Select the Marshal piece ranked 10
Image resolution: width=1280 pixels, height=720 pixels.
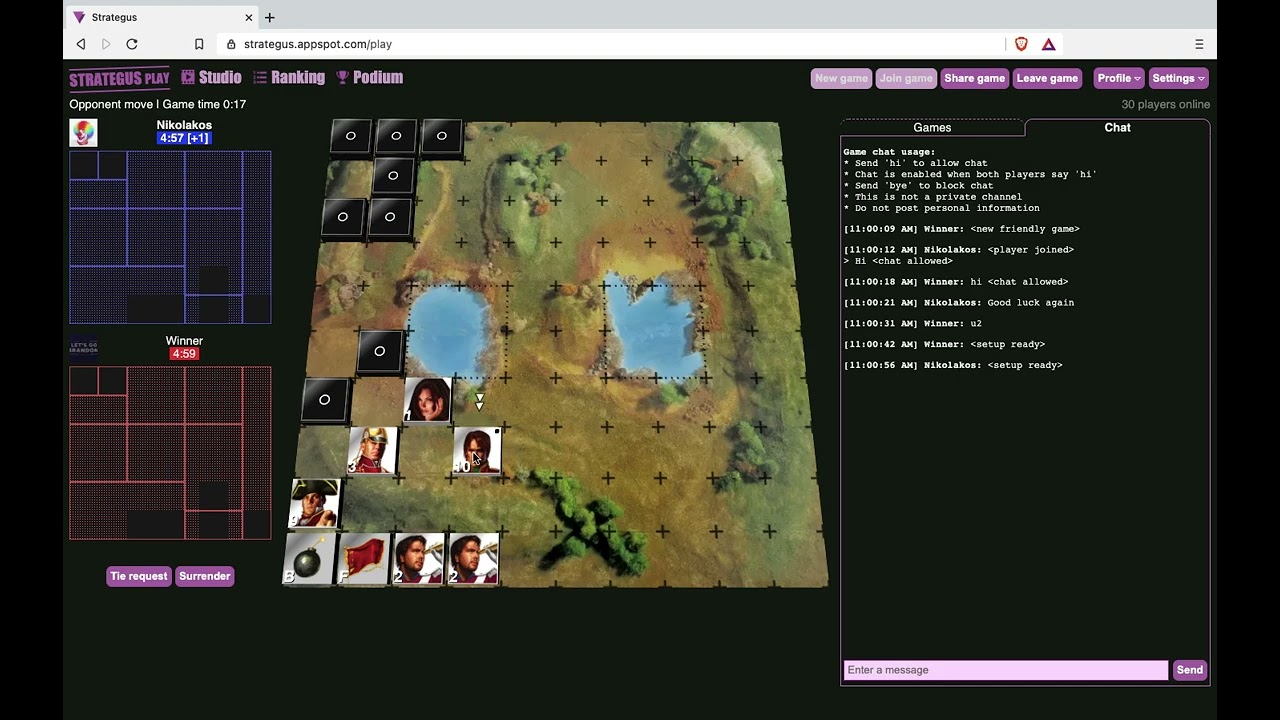tap(477, 451)
